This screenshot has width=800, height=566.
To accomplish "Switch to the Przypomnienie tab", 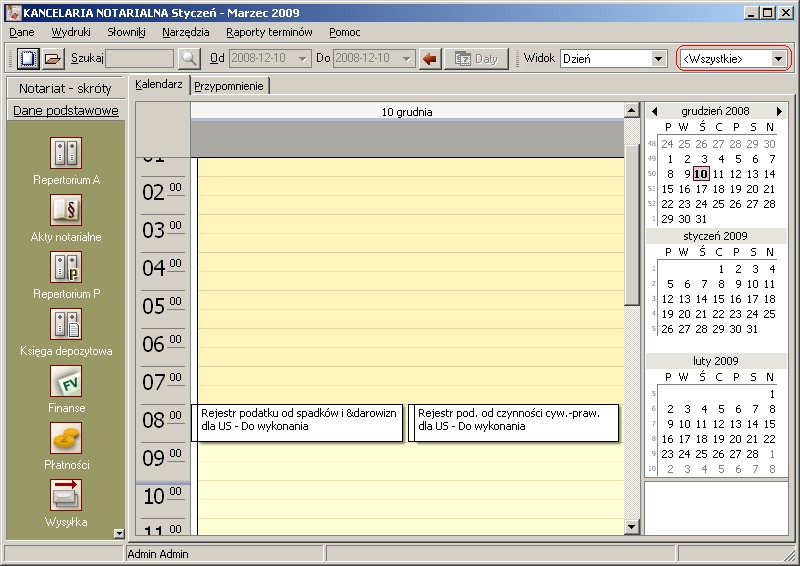I will point(229,86).
